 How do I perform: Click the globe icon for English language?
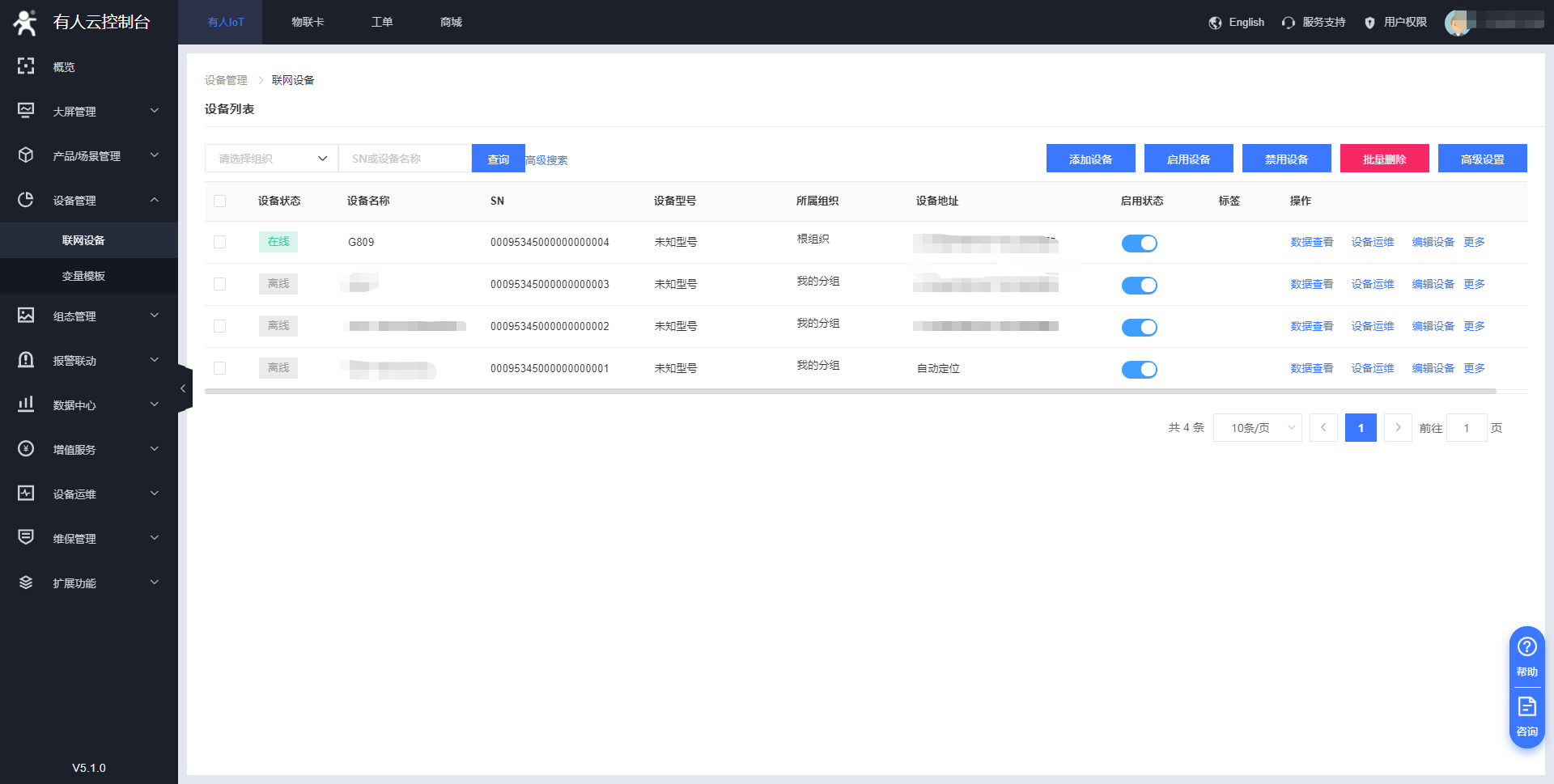(x=1215, y=23)
